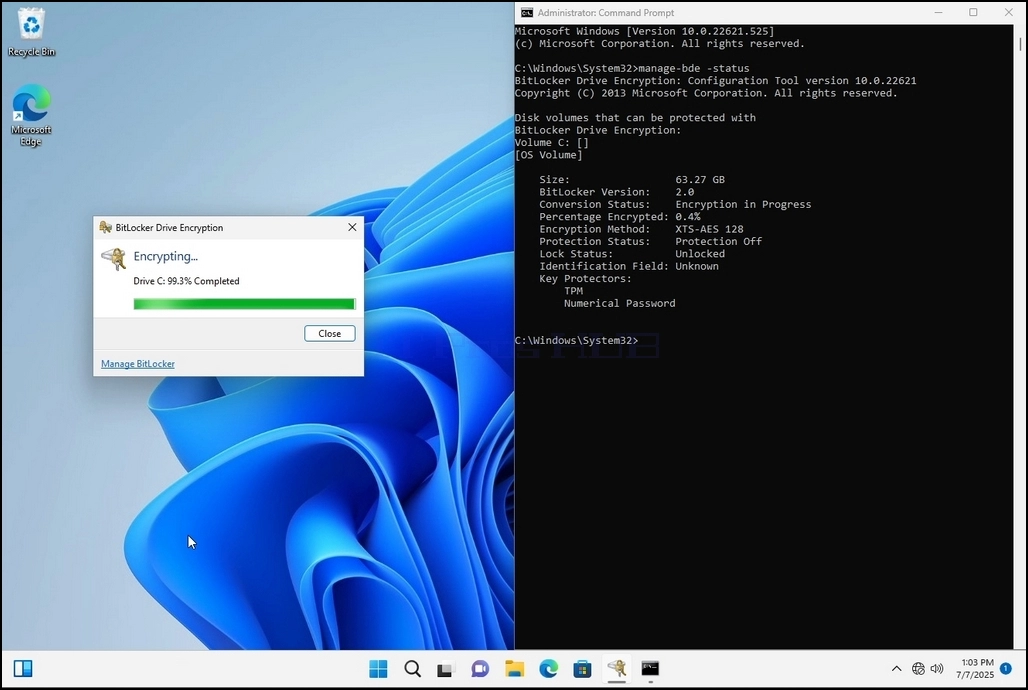Image resolution: width=1028 pixels, height=690 pixels.
Task: Click 'XTS-AES 128' encryption method value
Action: coord(709,229)
